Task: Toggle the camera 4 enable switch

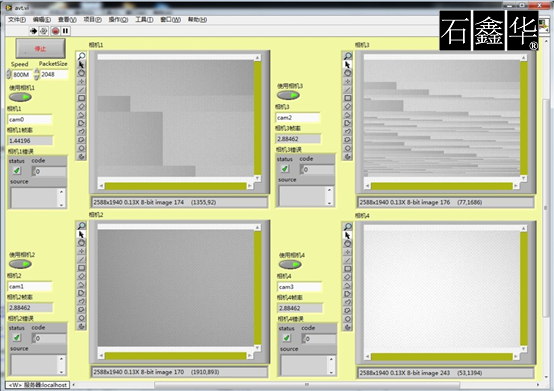Action: point(290,264)
